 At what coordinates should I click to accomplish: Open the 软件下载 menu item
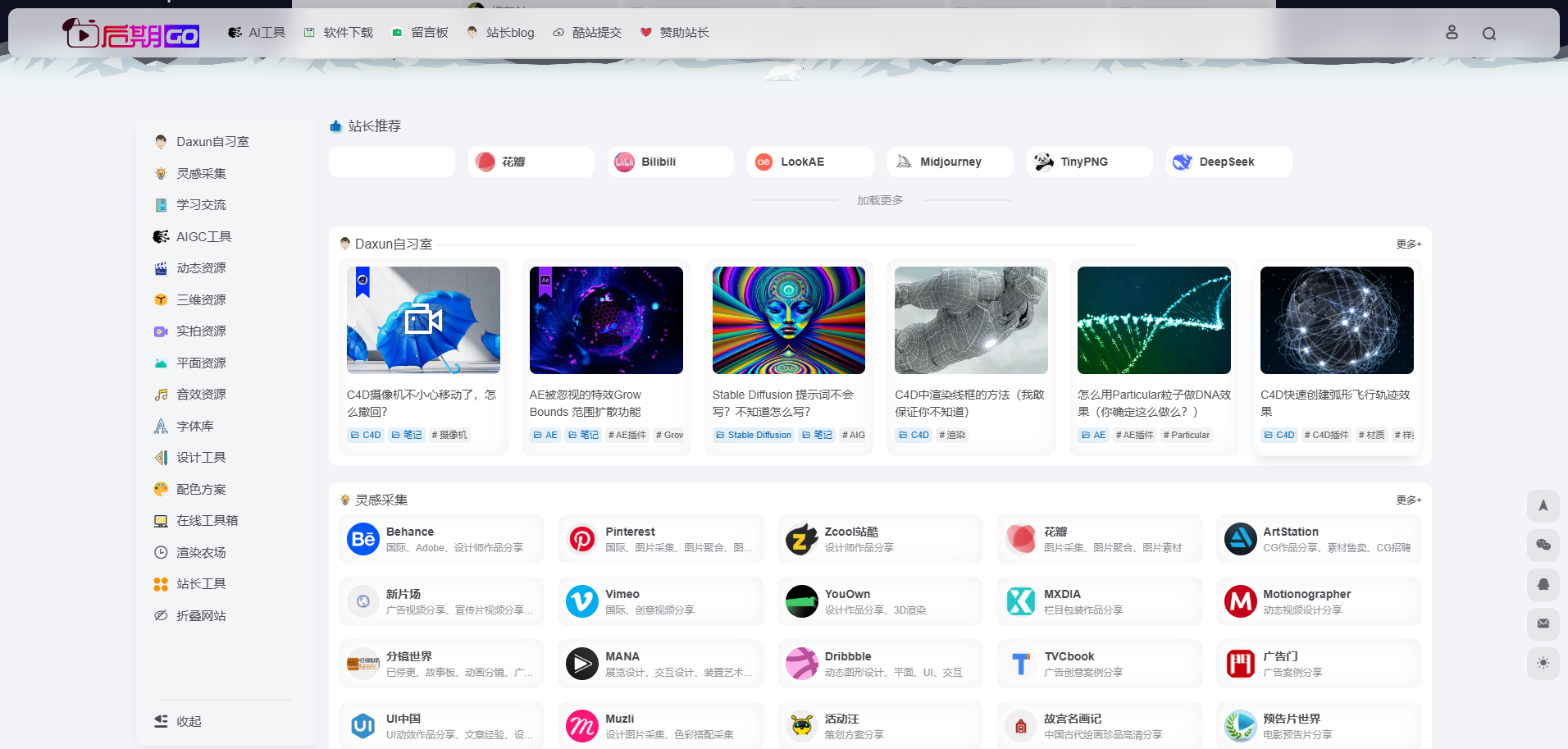pyautogui.click(x=339, y=32)
